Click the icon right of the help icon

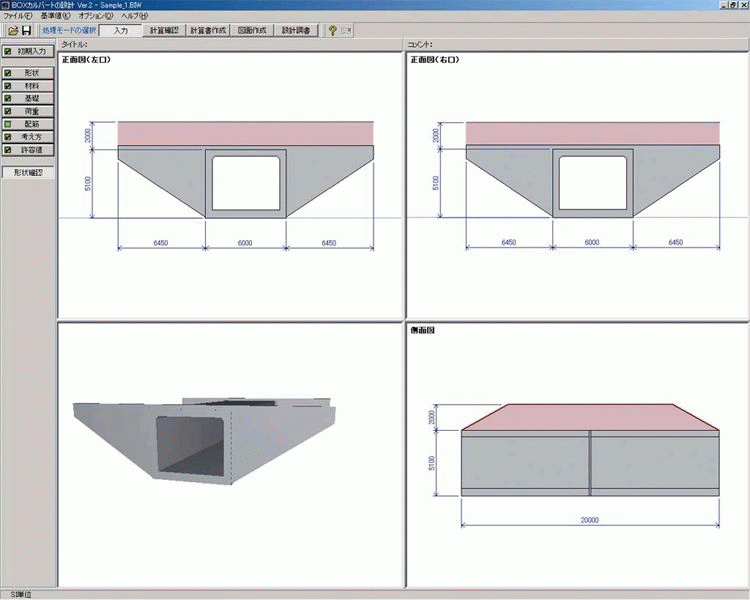coord(346,30)
